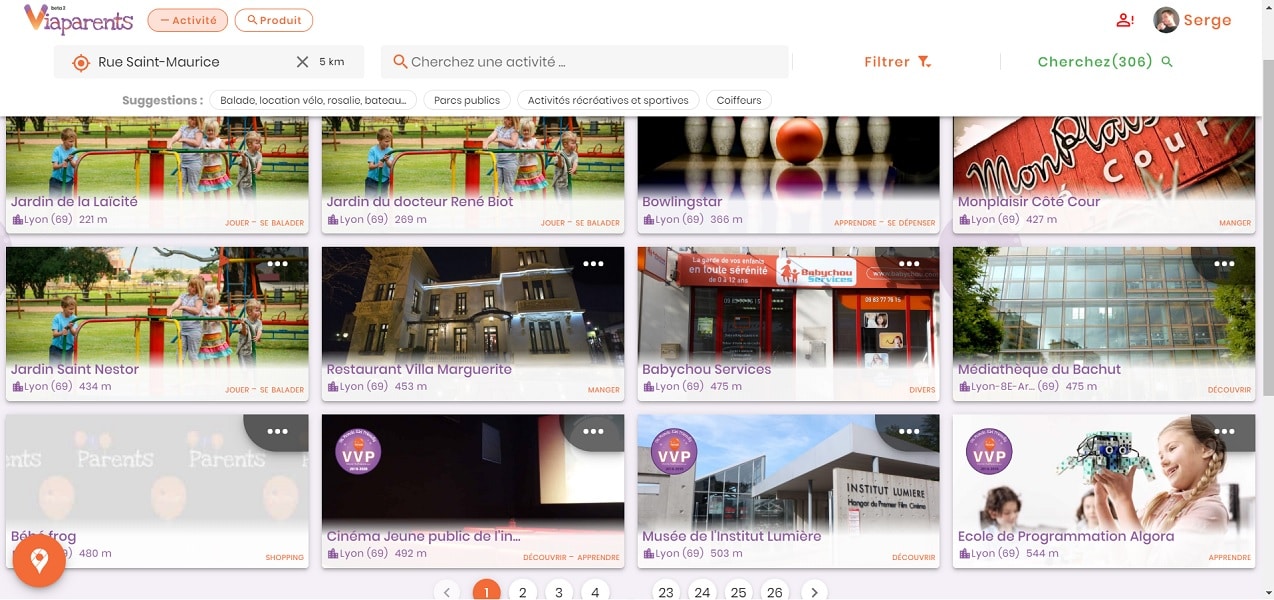Screen dimensions: 1274x600
Task: Open the Jardin du docteur René Biot card
Action: (x=473, y=174)
